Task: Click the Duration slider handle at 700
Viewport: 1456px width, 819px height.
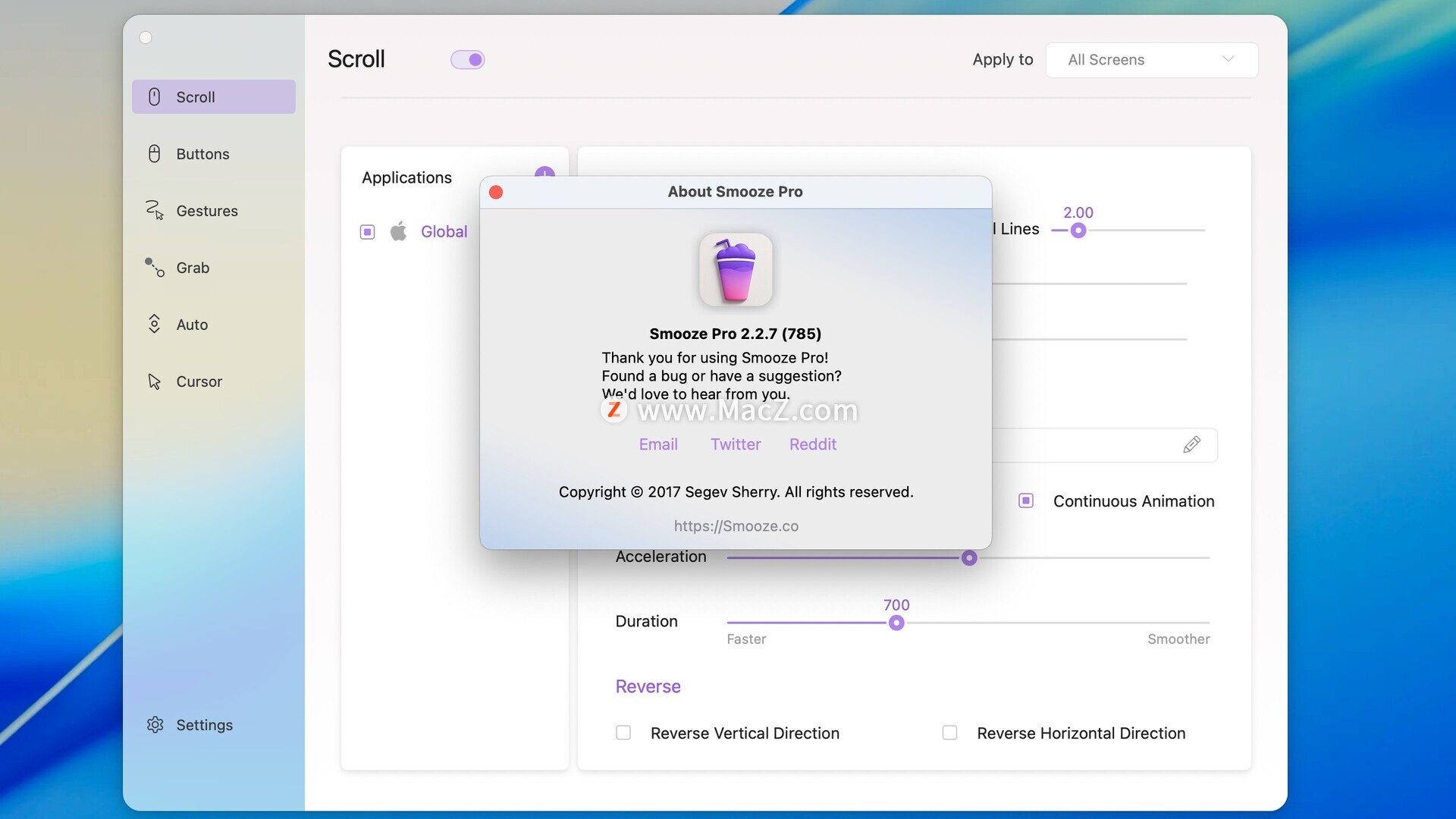Action: [896, 623]
